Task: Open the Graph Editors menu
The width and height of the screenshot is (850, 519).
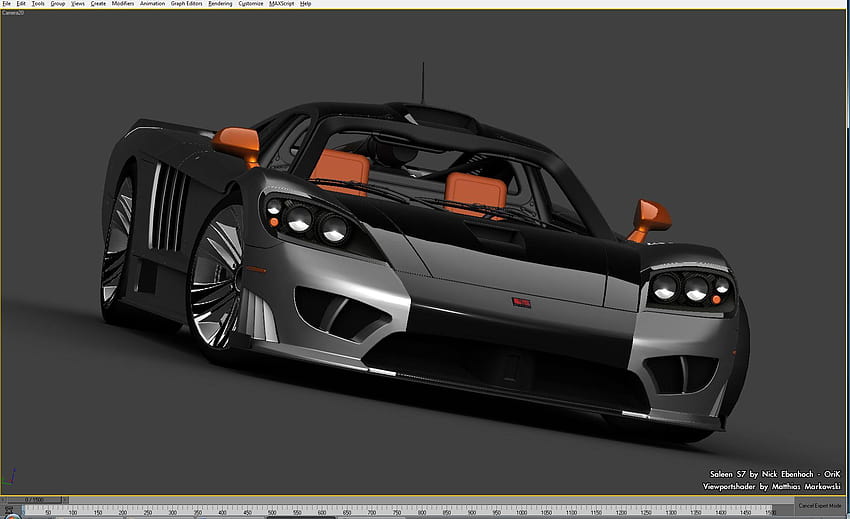Action: (186, 3)
